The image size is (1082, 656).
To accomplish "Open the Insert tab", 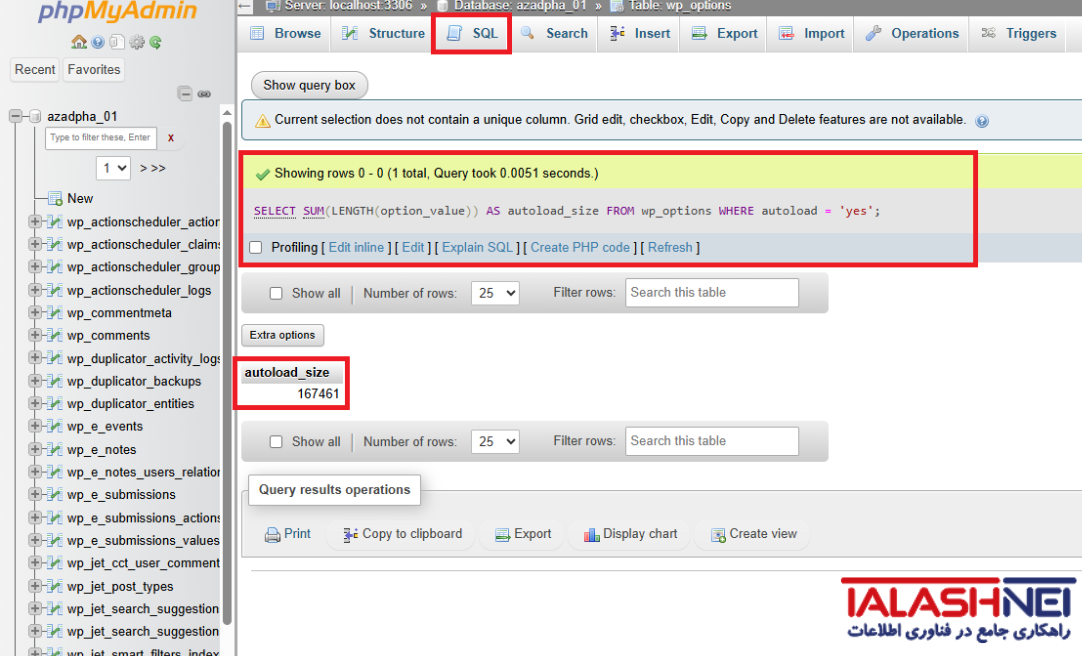I will (640, 33).
